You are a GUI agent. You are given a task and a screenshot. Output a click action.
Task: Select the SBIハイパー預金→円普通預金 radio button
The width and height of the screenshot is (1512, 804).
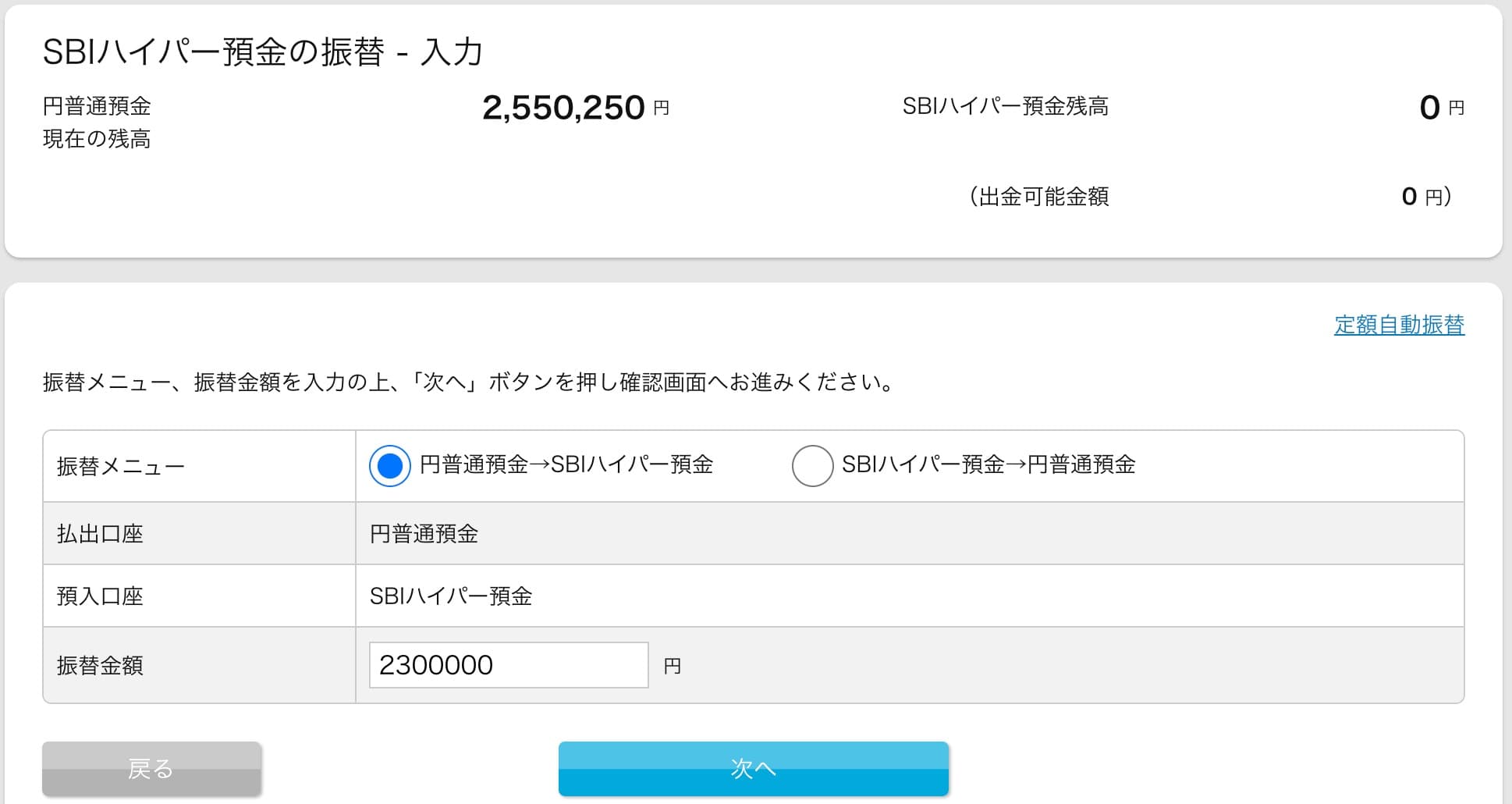click(x=812, y=466)
